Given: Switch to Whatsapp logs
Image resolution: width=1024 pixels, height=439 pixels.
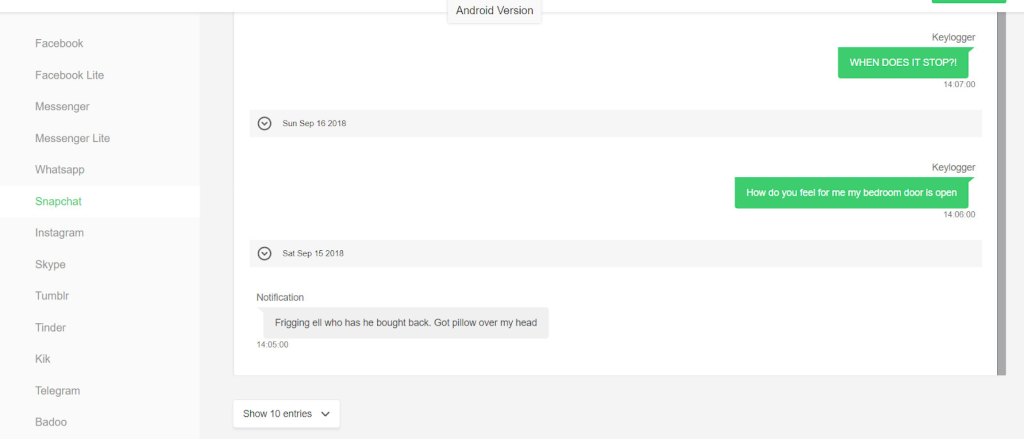Looking at the screenshot, I should [x=60, y=170].
